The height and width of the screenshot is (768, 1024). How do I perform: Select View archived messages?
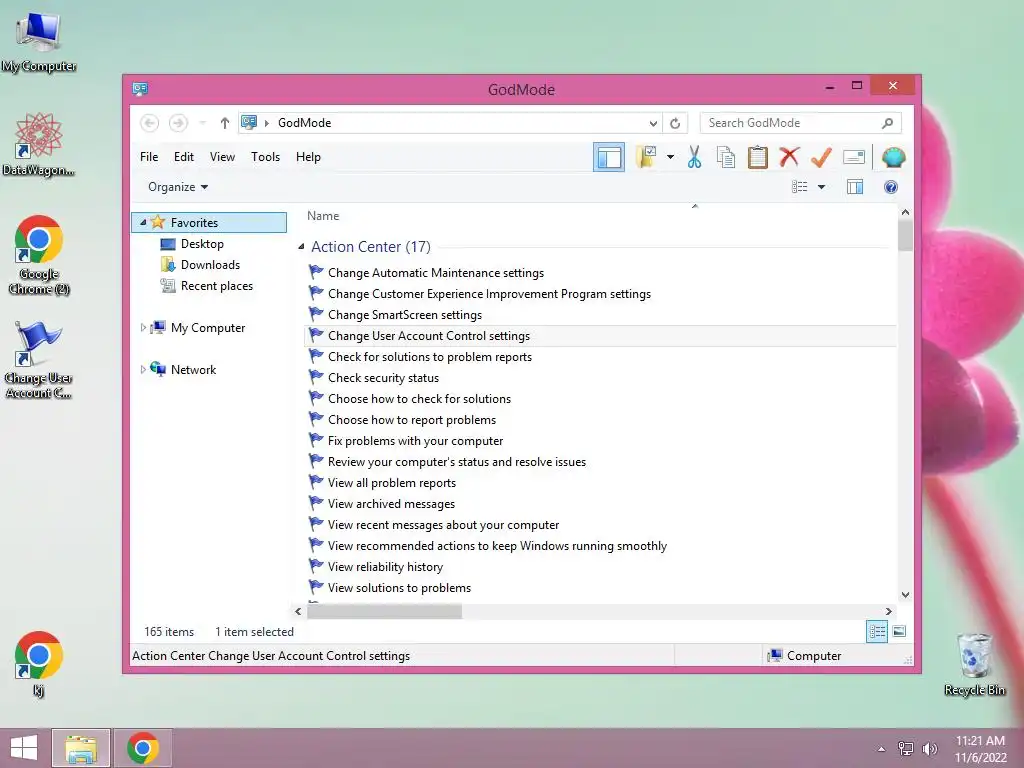pos(391,504)
